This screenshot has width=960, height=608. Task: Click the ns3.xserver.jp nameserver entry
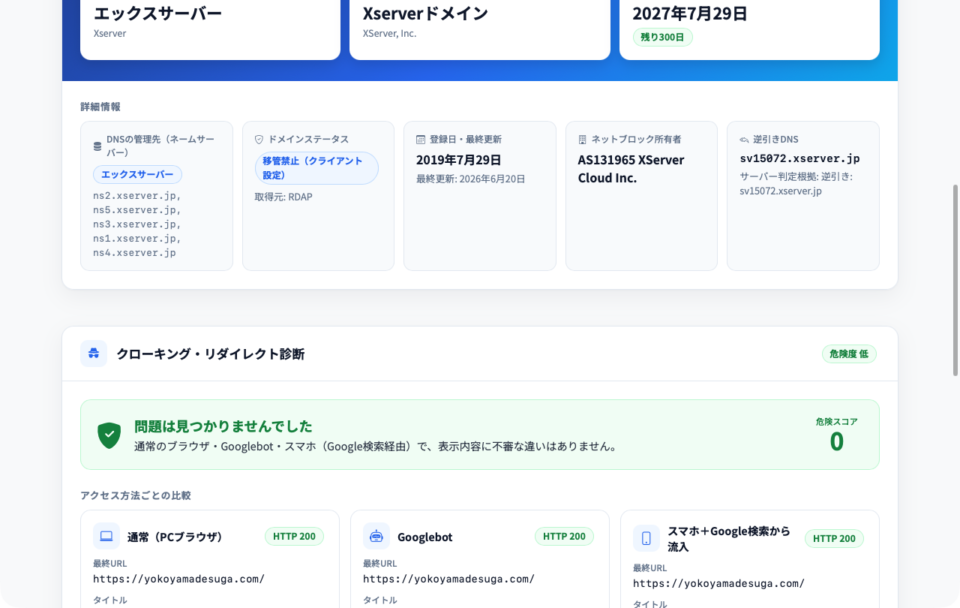[x=137, y=224]
